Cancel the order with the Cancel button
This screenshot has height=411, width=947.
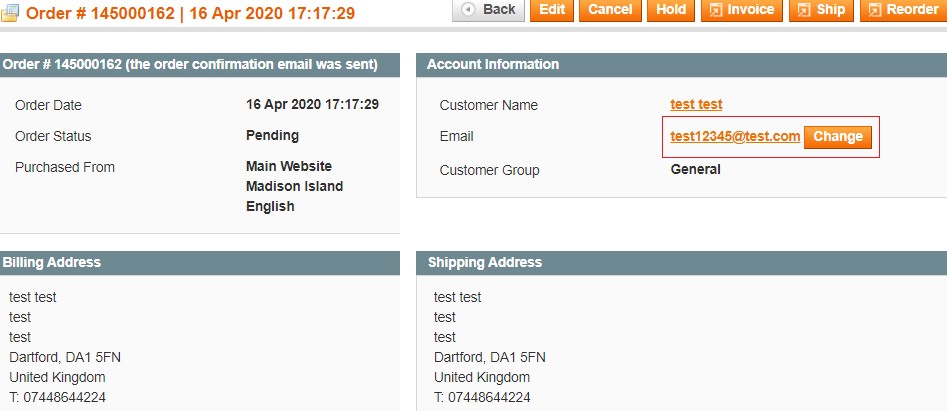pyautogui.click(x=610, y=10)
